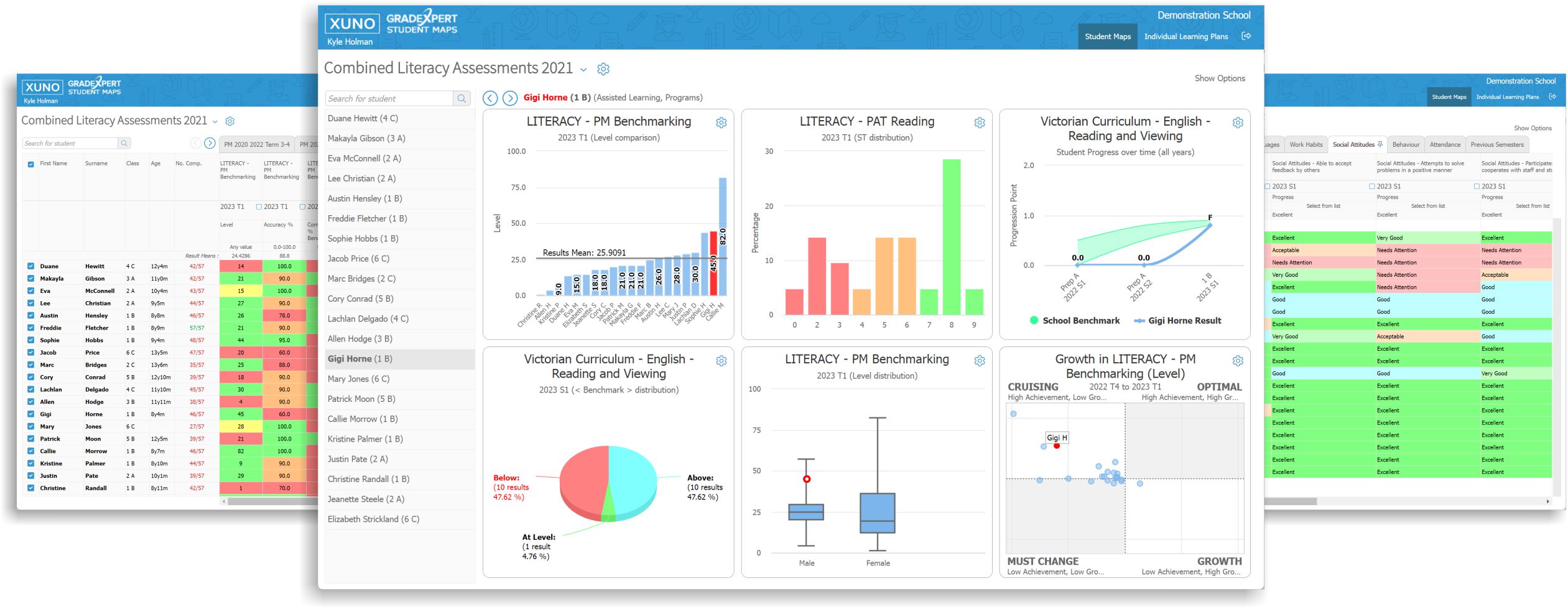
Task: Select Mary Jones (6 C) in the student list
Action: click(400, 379)
